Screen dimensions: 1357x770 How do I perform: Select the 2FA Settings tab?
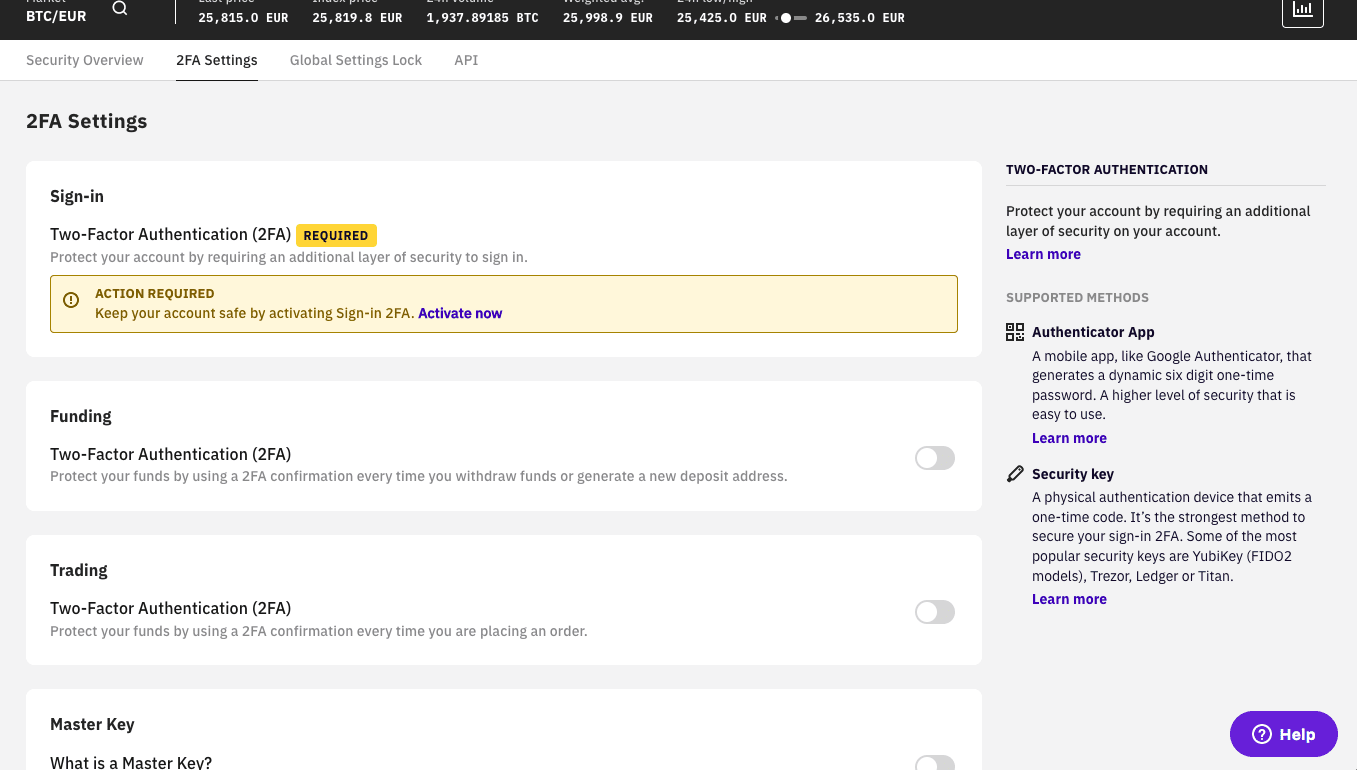pos(217,60)
